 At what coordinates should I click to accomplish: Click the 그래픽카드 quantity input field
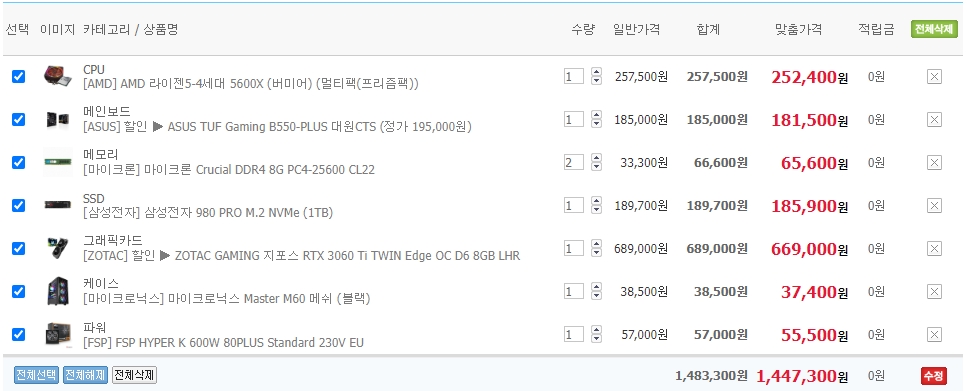573,249
